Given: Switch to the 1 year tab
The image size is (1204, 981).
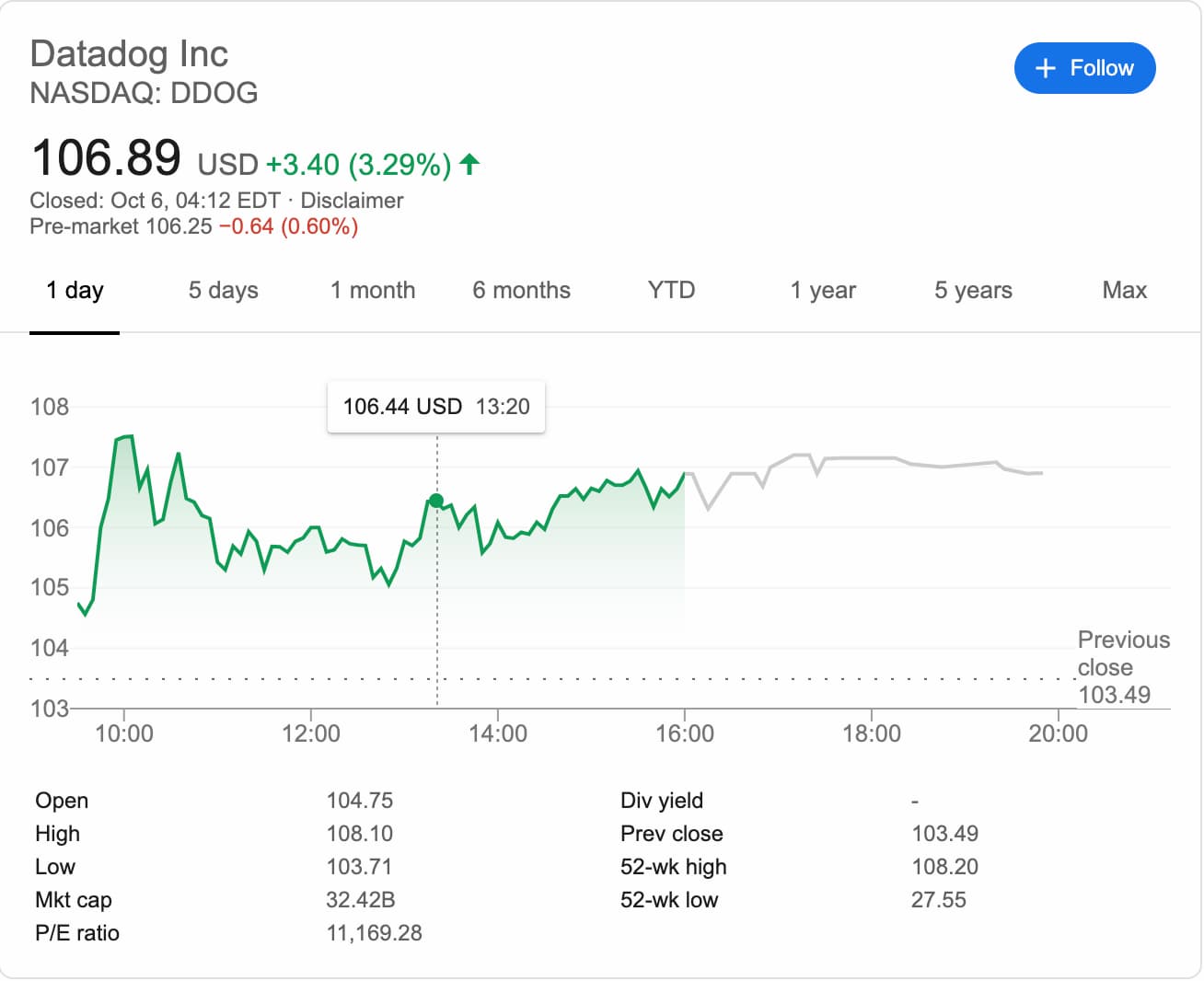Looking at the screenshot, I should click(x=822, y=291).
